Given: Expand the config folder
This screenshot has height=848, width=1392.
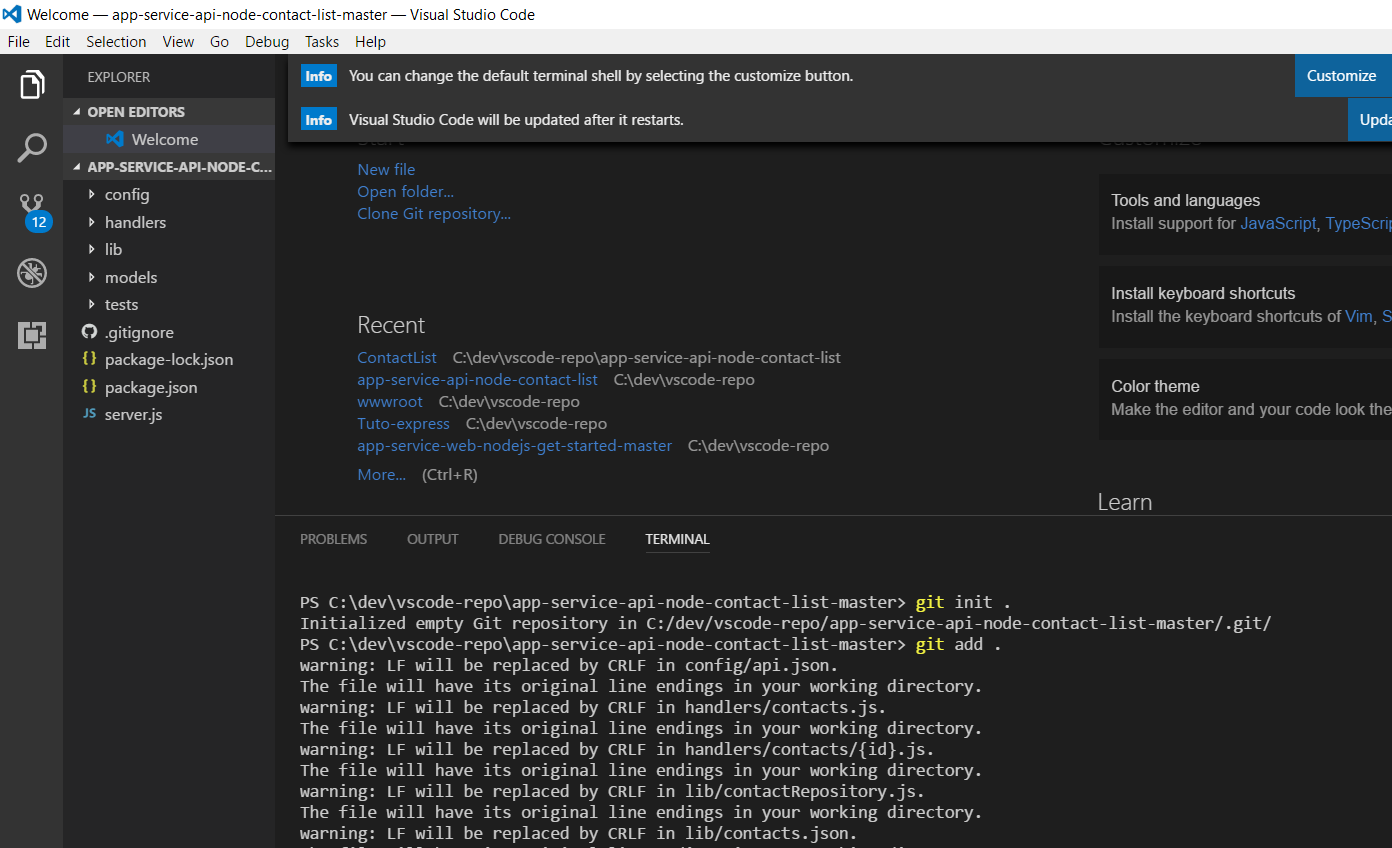Looking at the screenshot, I should pyautogui.click(x=92, y=194).
